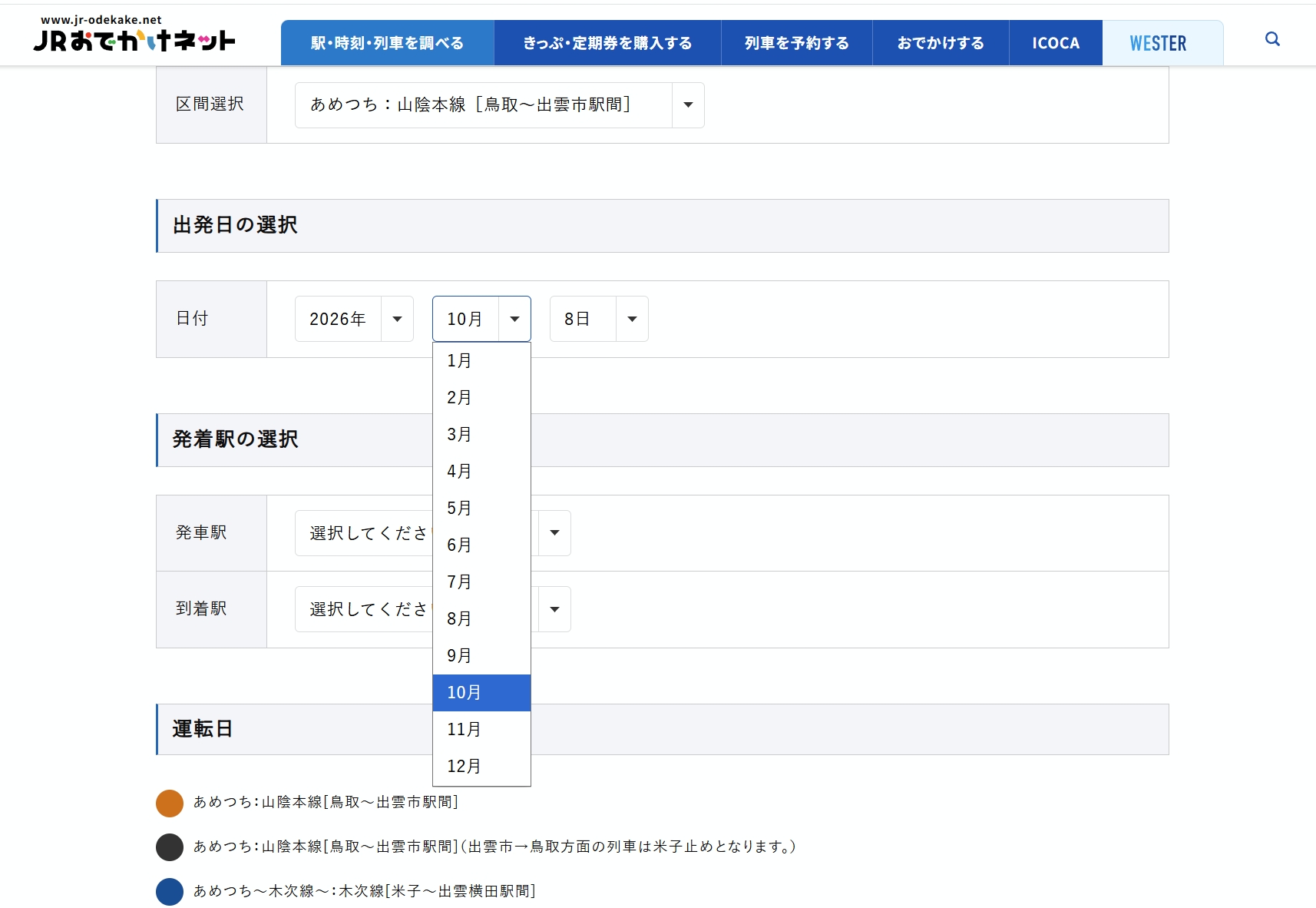The height and width of the screenshot is (908, 1316).
Task: Click the dark gray 米子止め legend circle
Action: tap(170, 847)
